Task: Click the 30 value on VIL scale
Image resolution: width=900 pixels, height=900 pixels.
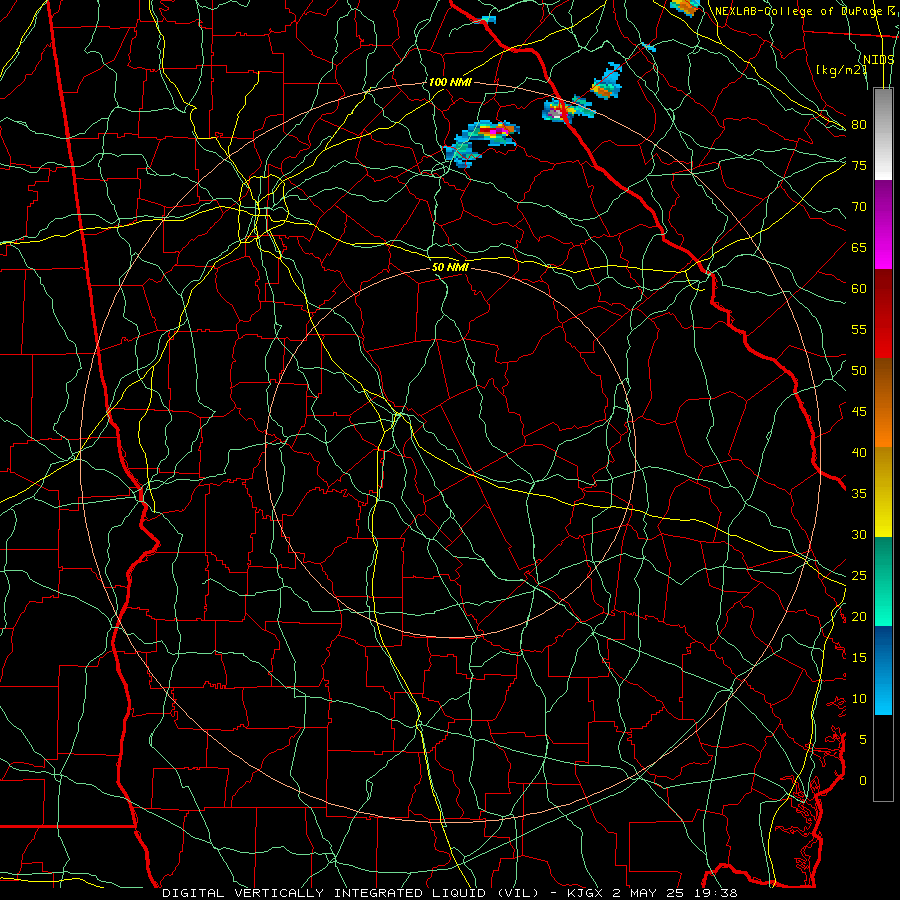Action: coord(859,534)
